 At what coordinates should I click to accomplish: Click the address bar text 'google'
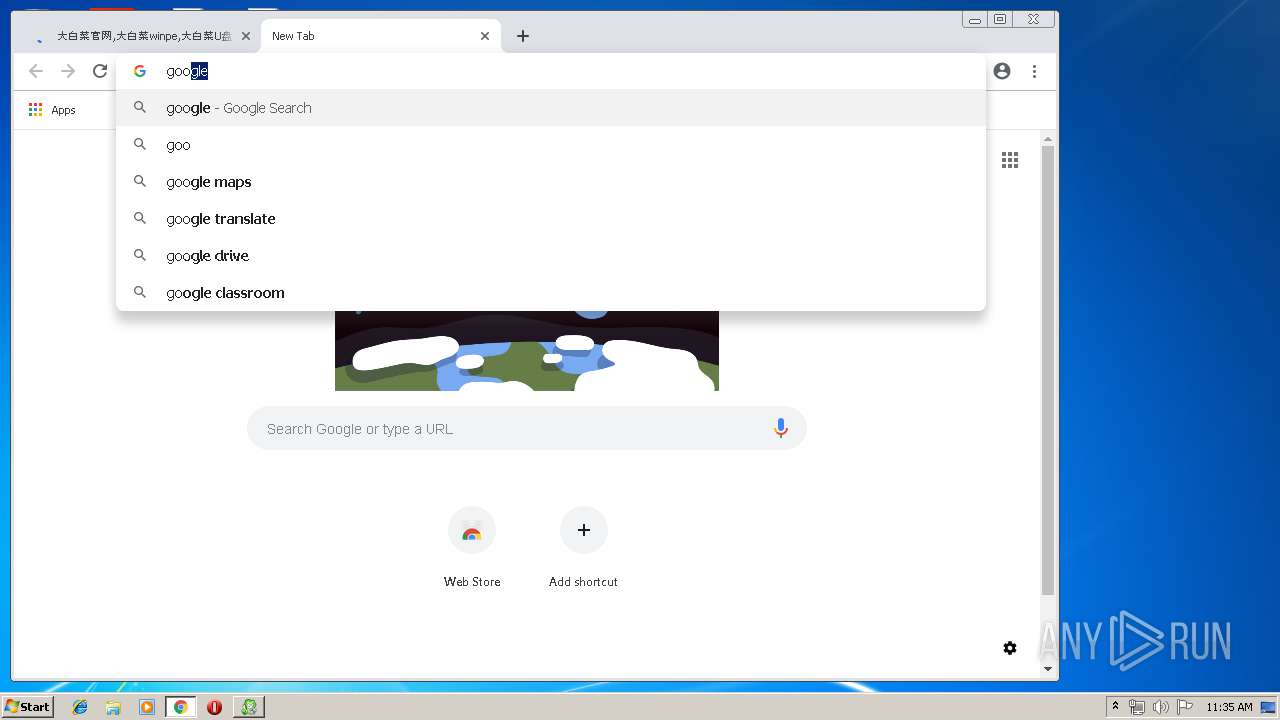tap(187, 71)
